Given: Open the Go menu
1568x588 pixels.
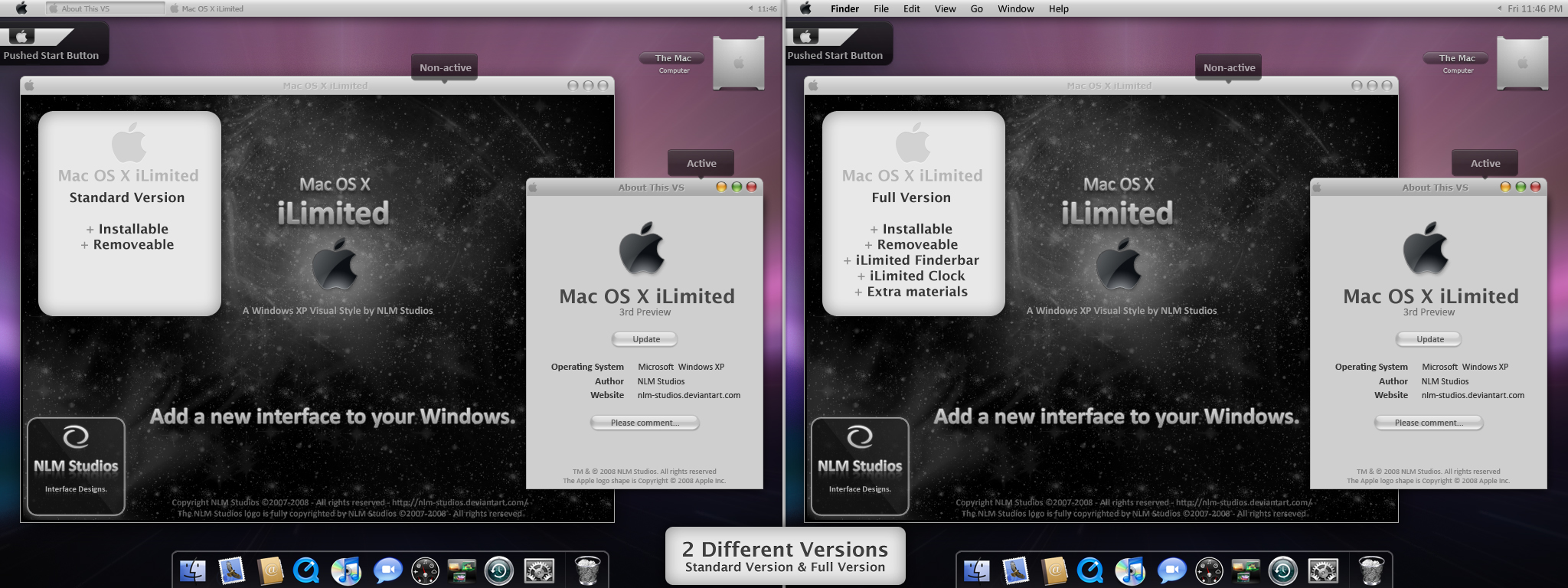Looking at the screenshot, I should 977,8.
